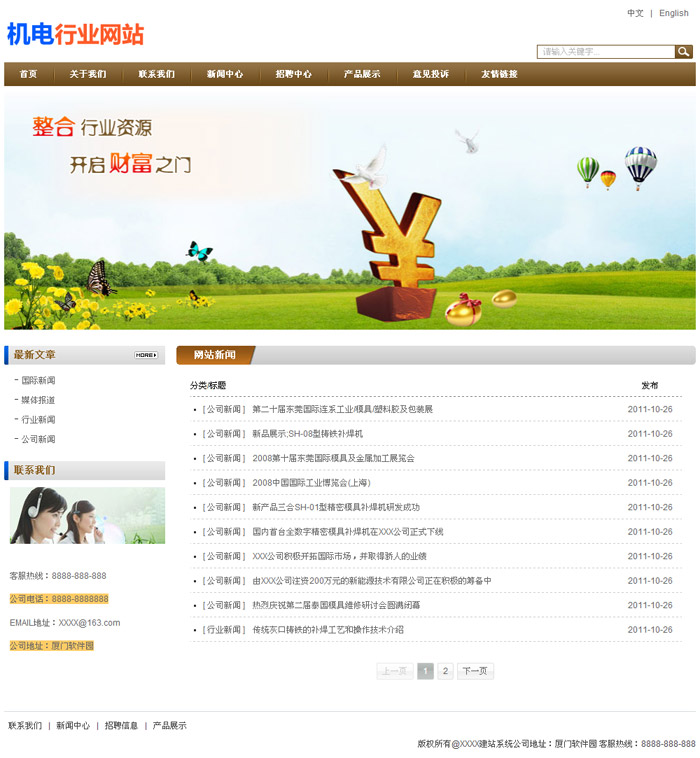Click the search magnifier icon button
The width and height of the screenshot is (700, 758).
pos(684,52)
